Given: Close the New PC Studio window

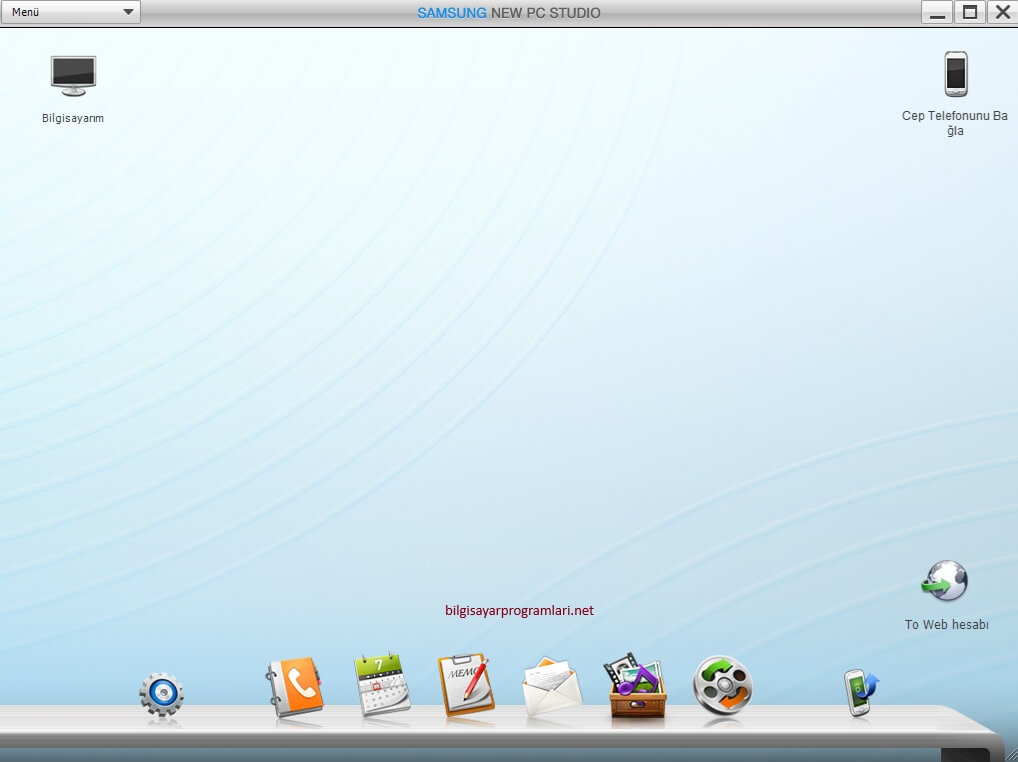Looking at the screenshot, I should pyautogui.click(x=1002, y=12).
